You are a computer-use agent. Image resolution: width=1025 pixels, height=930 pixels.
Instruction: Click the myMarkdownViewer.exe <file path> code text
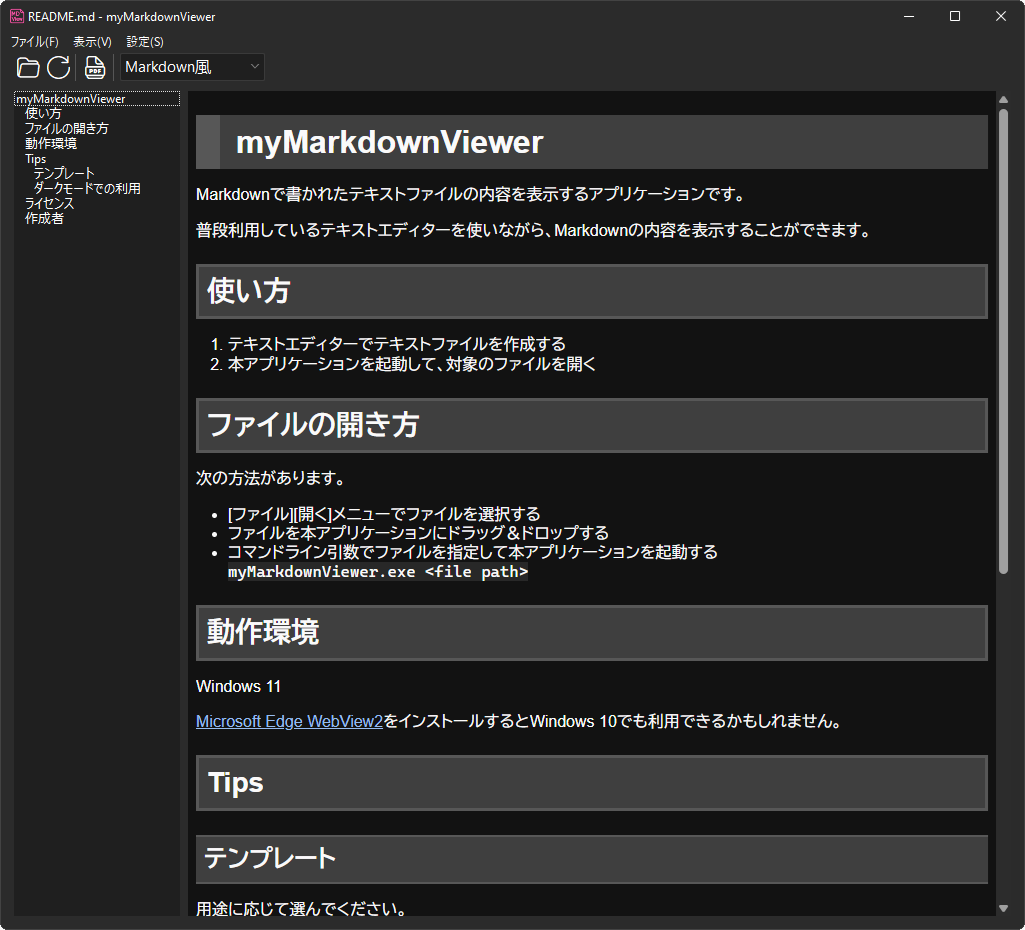click(x=378, y=572)
